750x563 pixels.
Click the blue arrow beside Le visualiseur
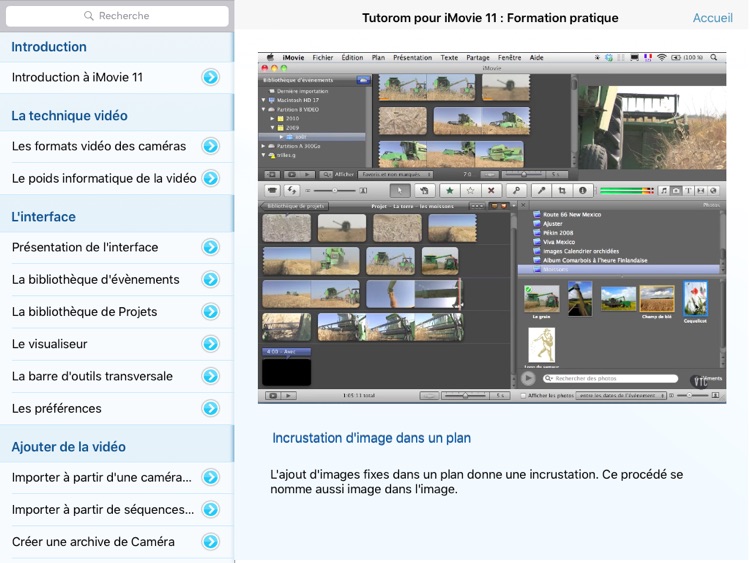tap(210, 344)
